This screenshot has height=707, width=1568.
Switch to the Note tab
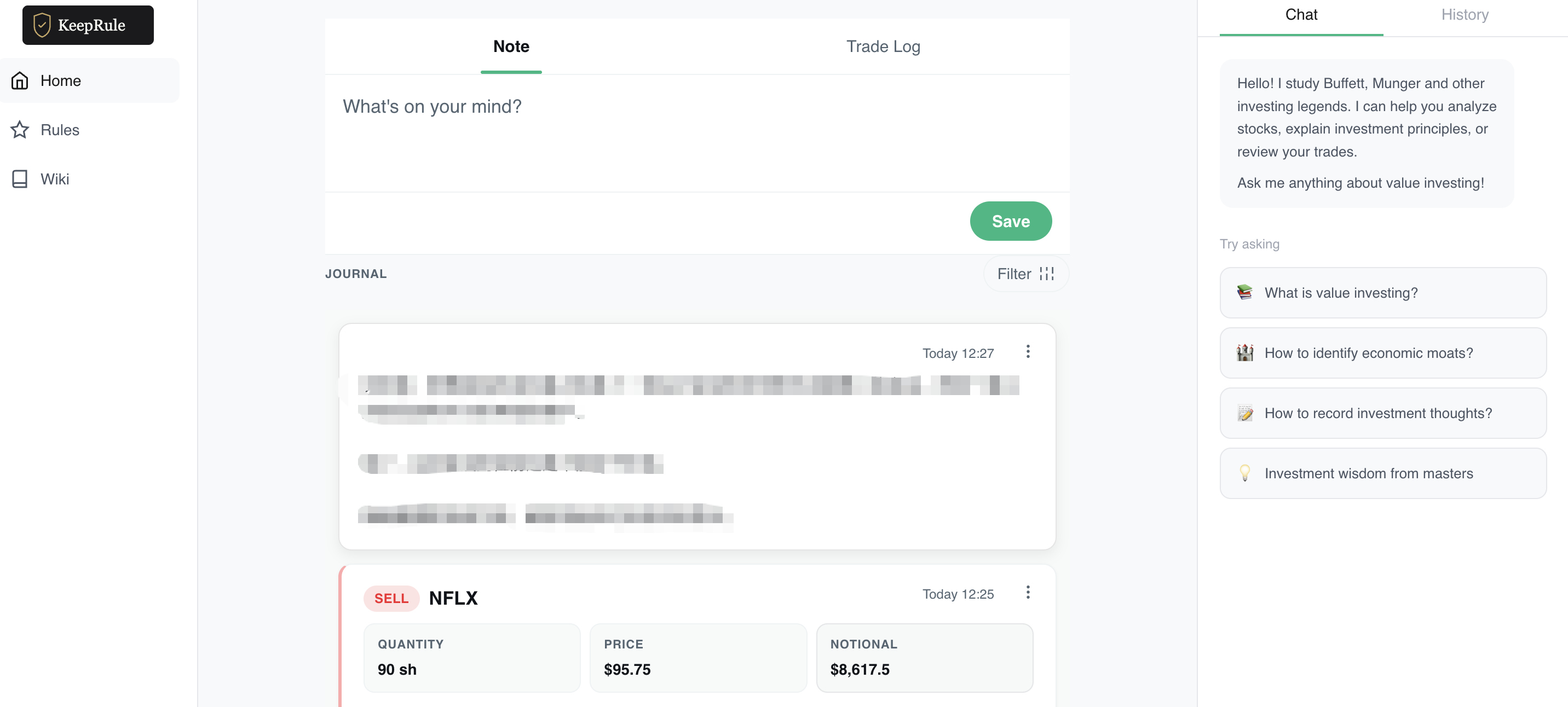pyautogui.click(x=511, y=47)
